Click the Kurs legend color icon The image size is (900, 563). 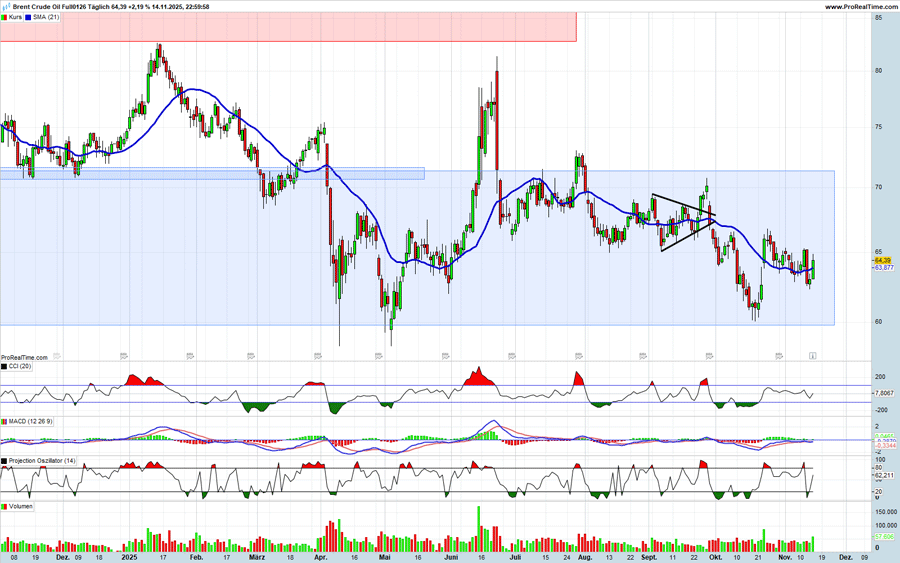(4, 17)
